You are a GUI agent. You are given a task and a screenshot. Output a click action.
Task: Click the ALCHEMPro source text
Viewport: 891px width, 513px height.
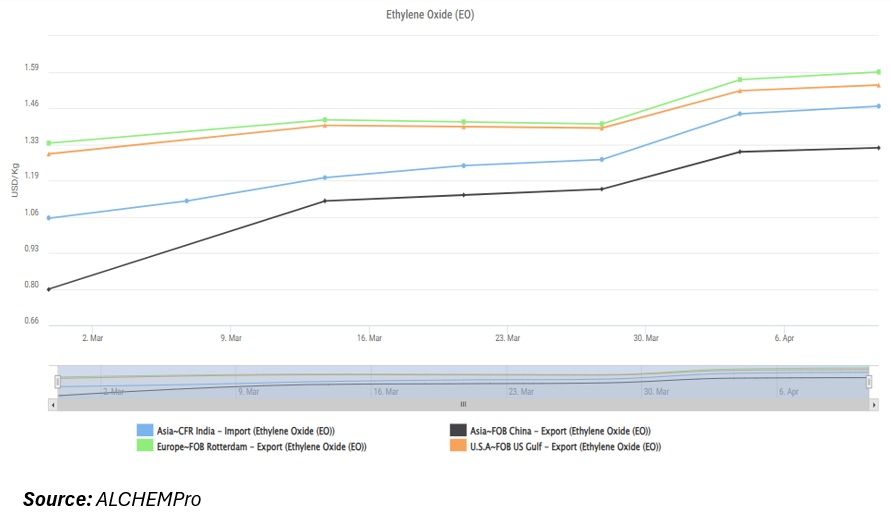click(148, 499)
